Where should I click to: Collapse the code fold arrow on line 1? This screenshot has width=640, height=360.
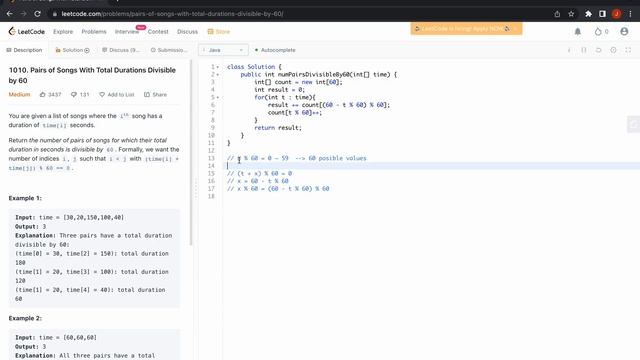coord(218,67)
